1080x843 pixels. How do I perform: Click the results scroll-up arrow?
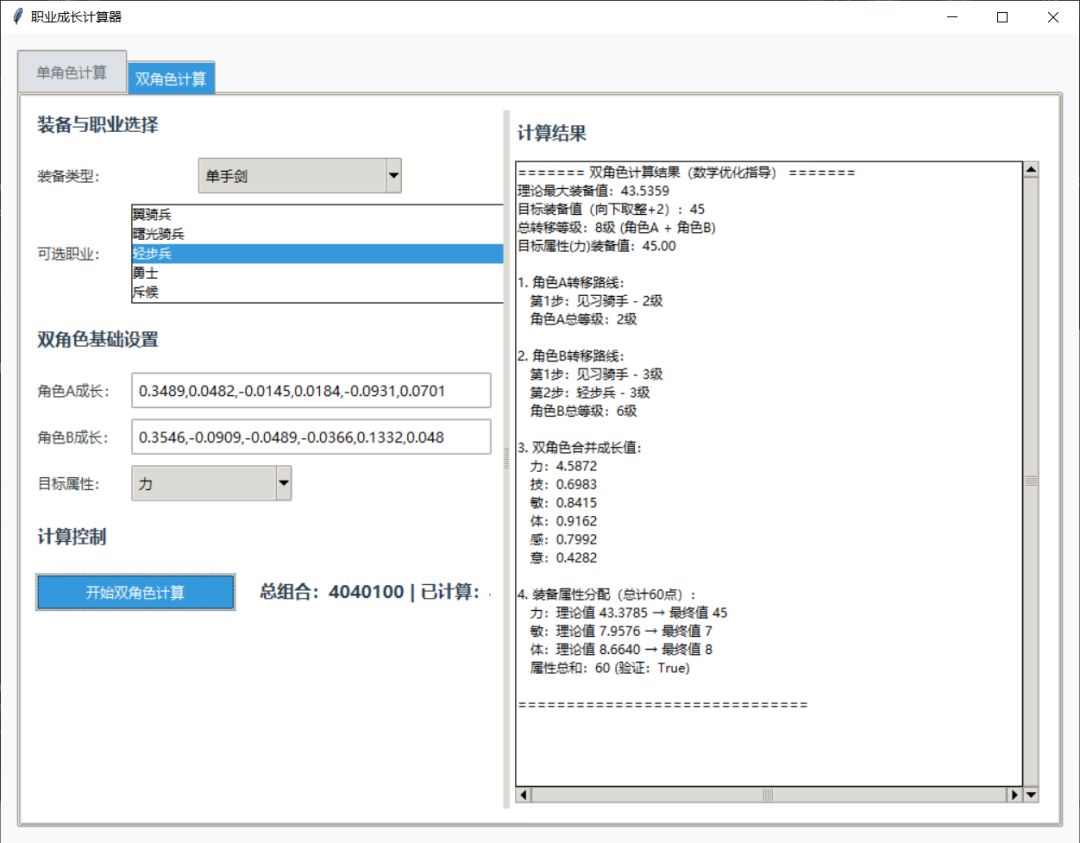1031,169
